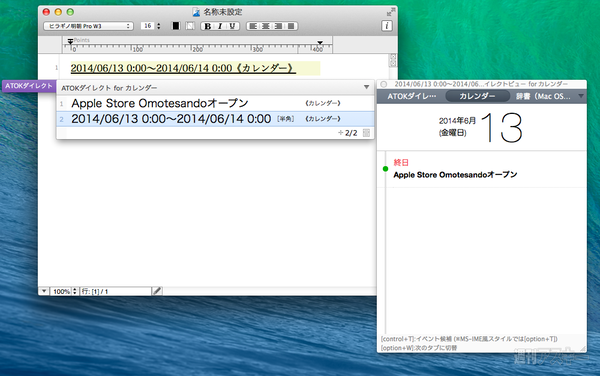
Task: Click the 2/2 candidate counter
Action: click(x=351, y=133)
